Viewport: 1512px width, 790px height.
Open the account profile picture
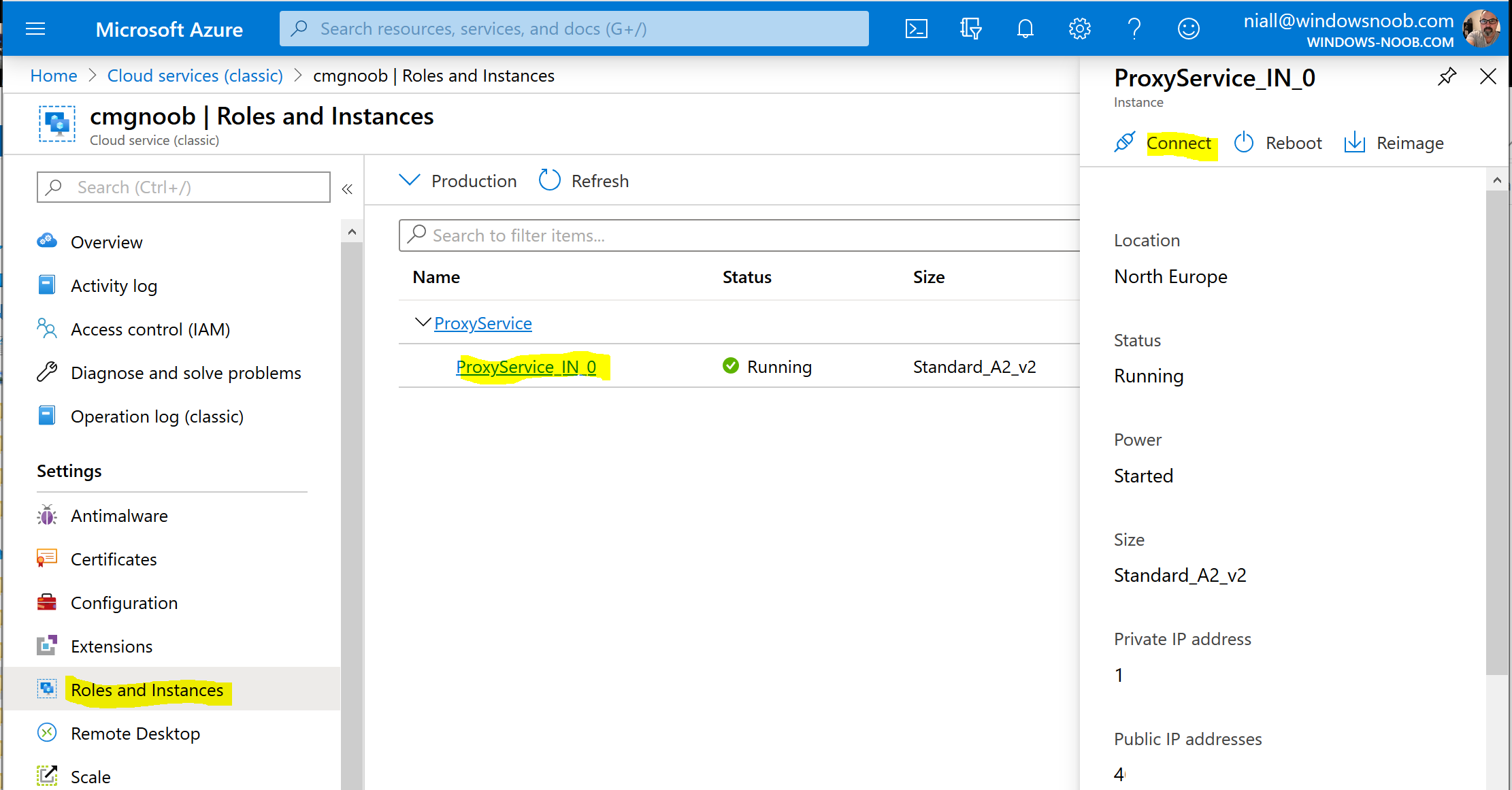pyautogui.click(x=1481, y=29)
